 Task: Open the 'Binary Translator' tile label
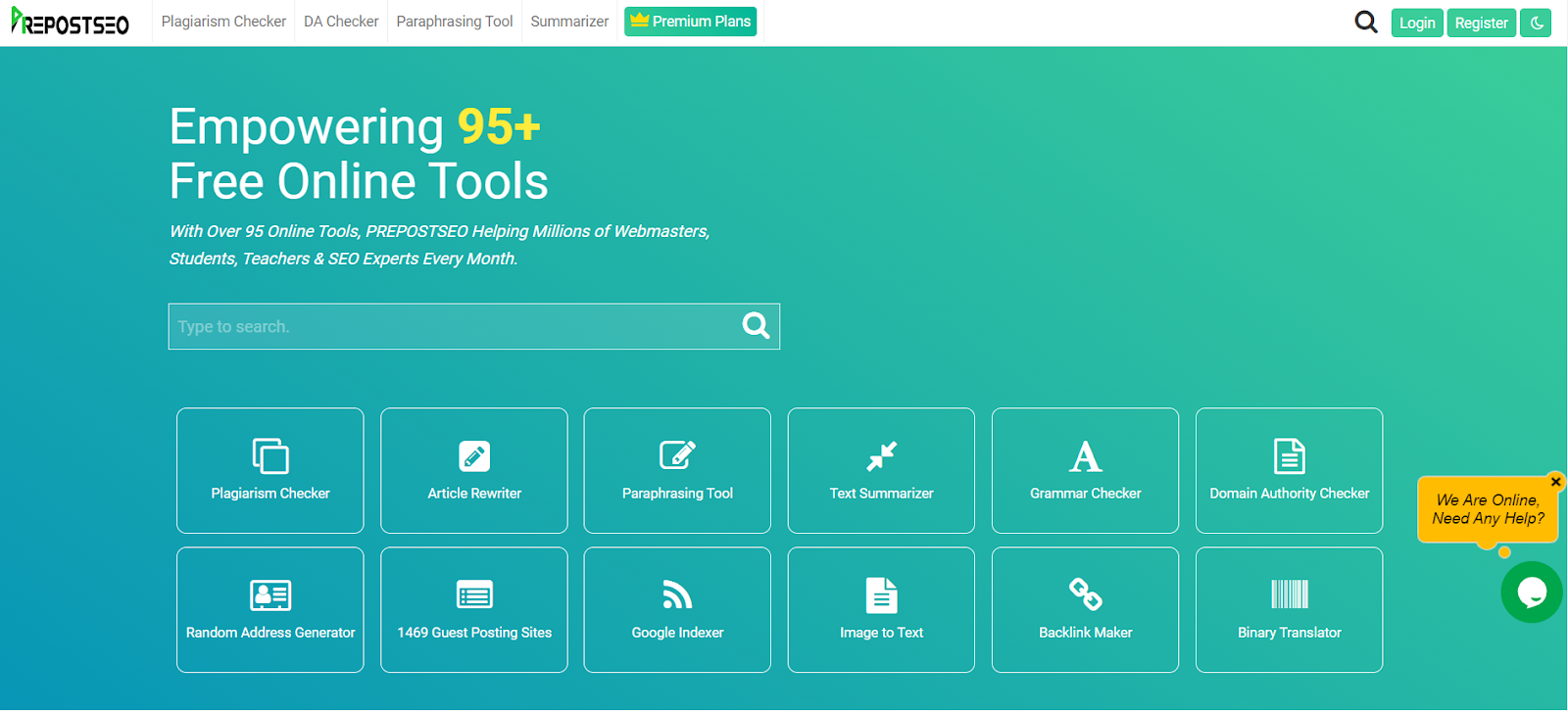click(x=1290, y=633)
